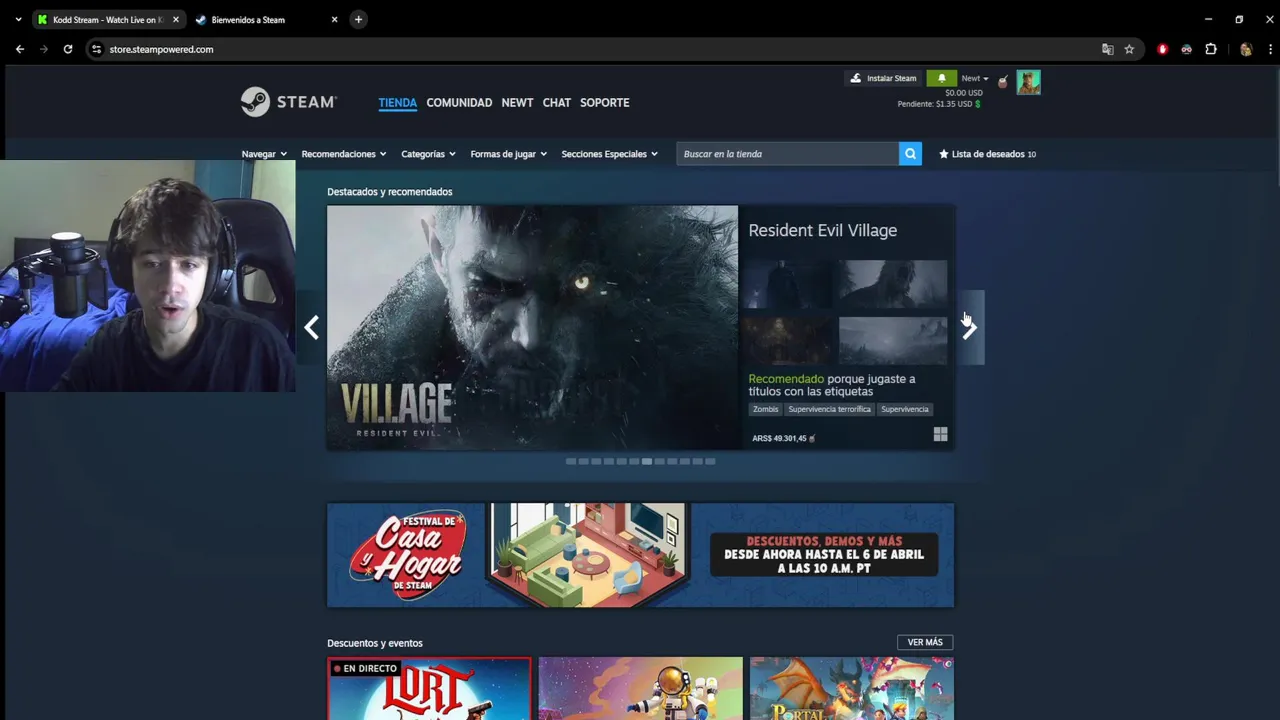
Task: Expand the Categorías dropdown
Action: 428,154
